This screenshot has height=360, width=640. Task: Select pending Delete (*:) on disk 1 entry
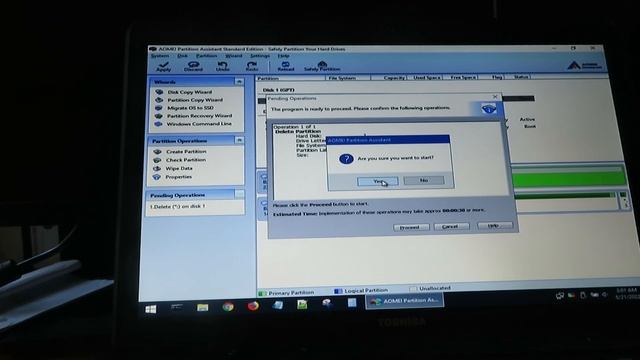[178, 207]
